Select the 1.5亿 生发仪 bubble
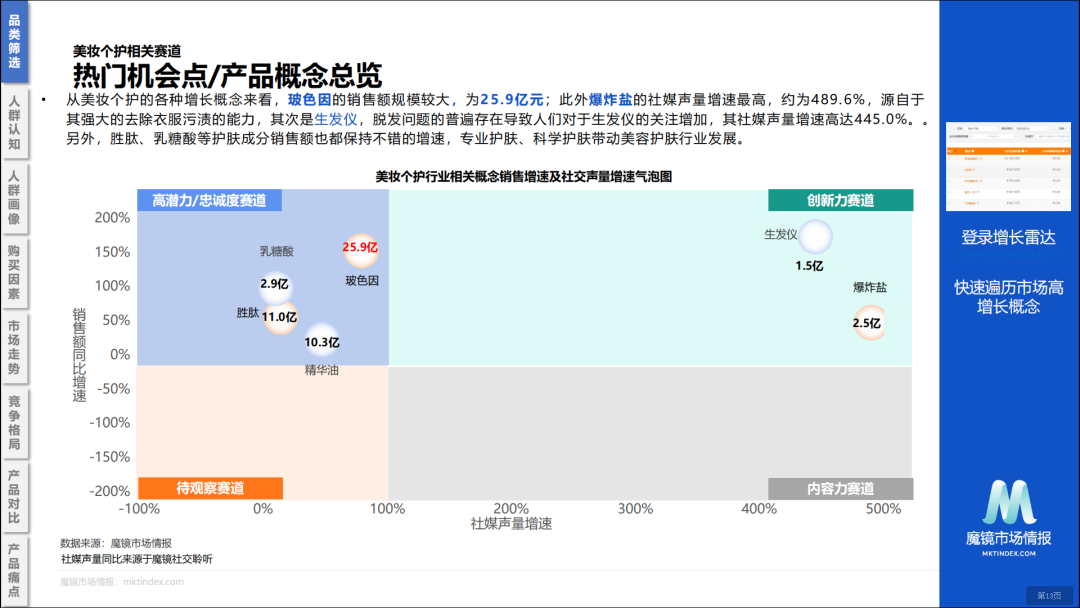1080x608 pixels. pos(815,237)
